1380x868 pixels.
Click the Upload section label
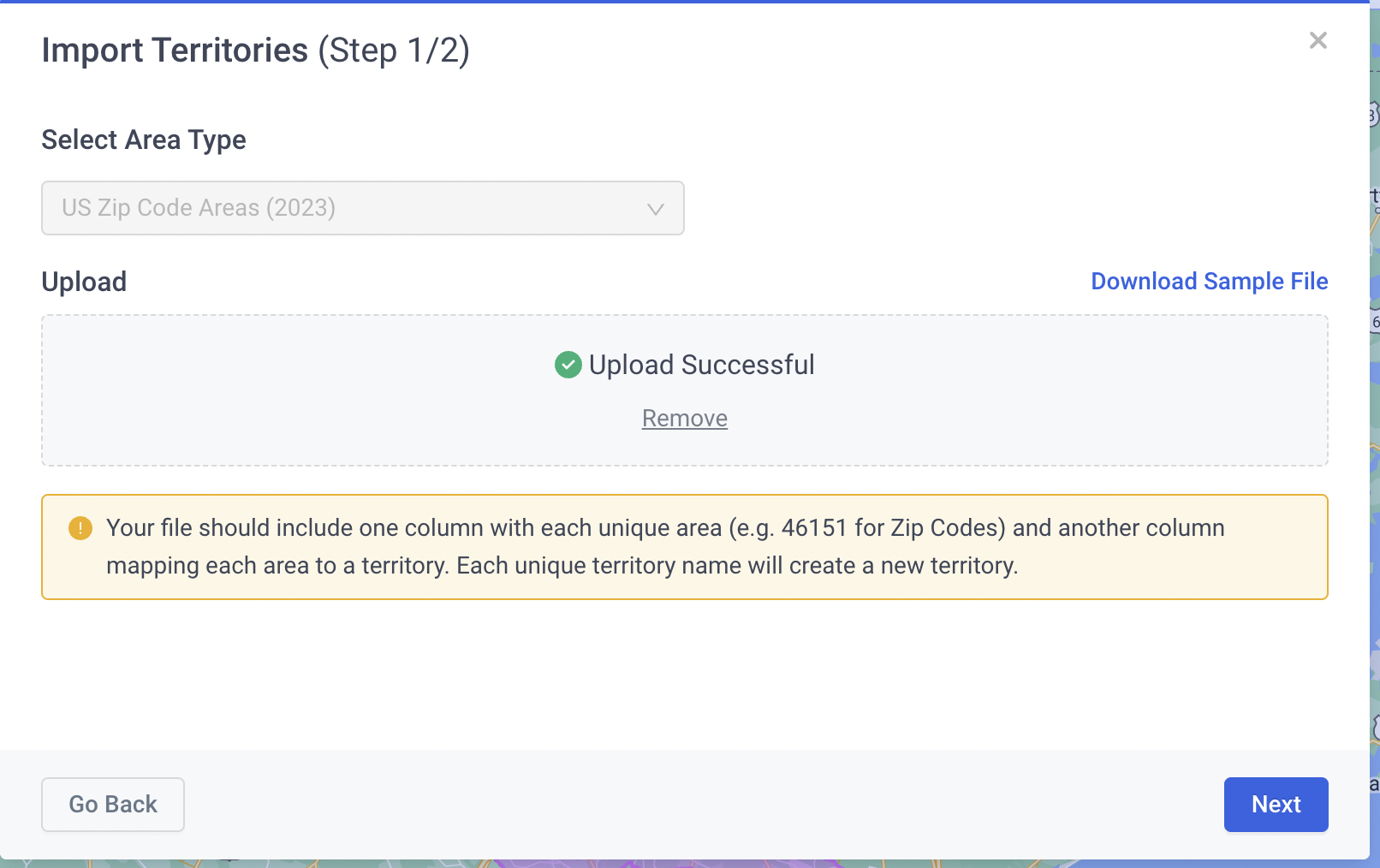(x=84, y=282)
